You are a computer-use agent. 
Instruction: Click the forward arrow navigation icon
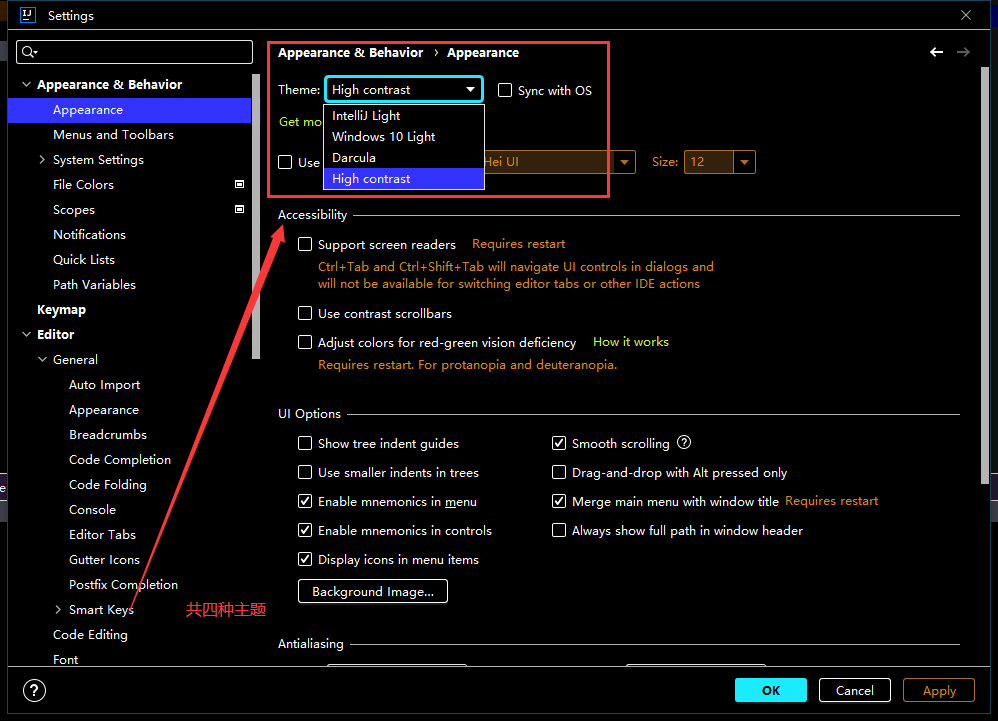(963, 52)
